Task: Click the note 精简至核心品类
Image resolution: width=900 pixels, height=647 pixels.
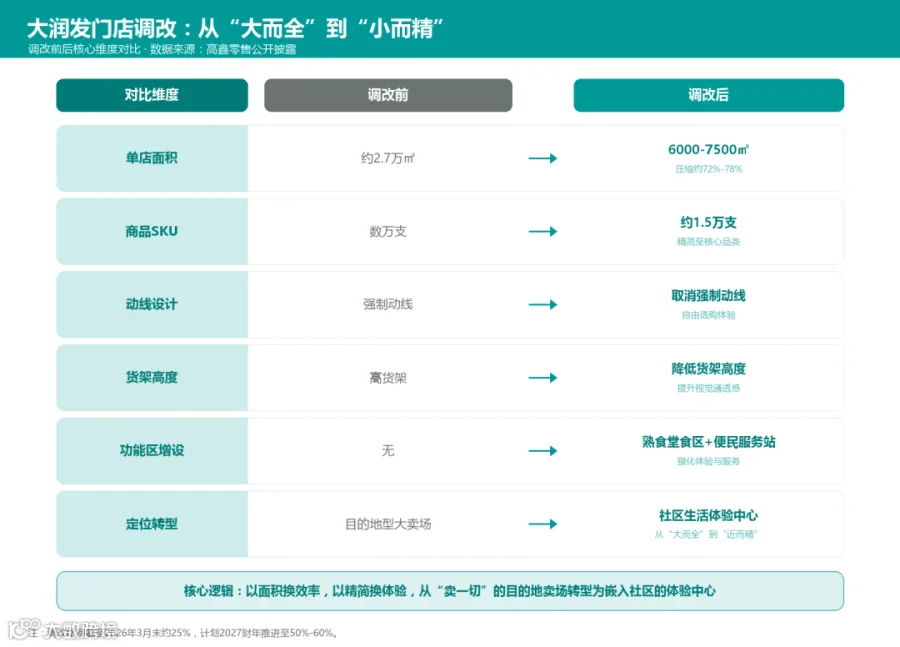Action: [x=708, y=242]
